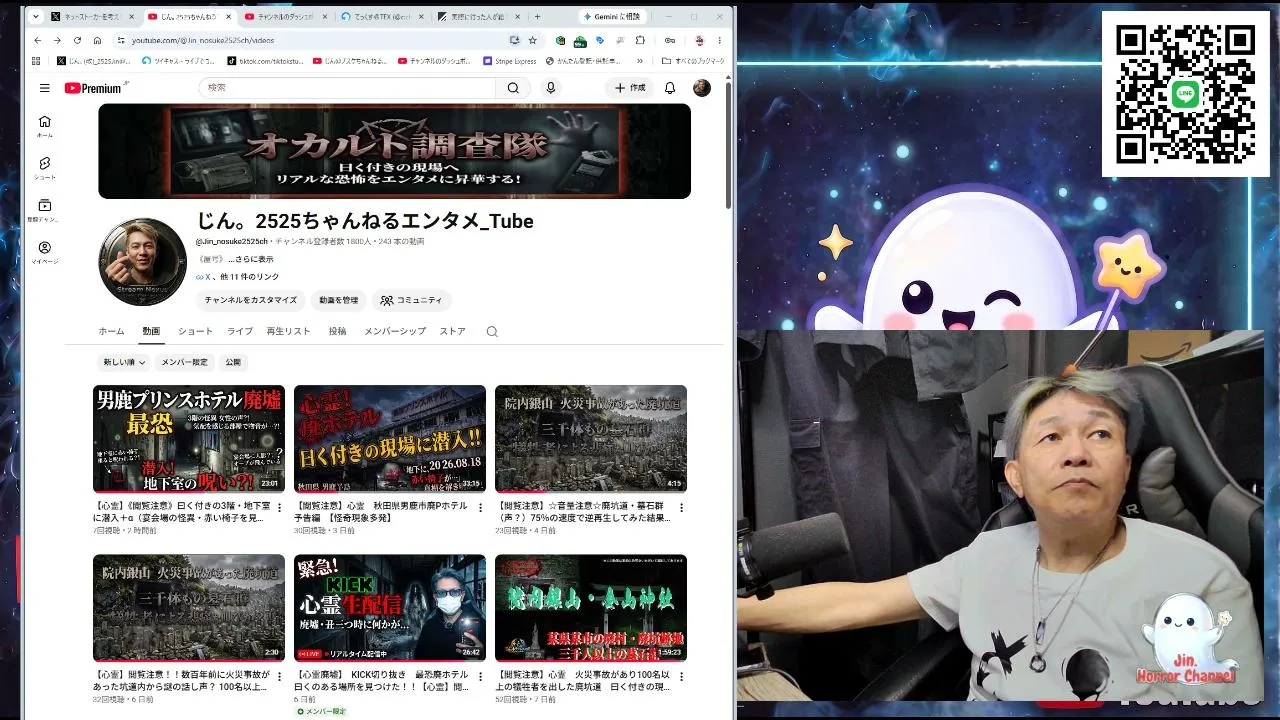Screen dimensions: 1280x720
Task: Filter videos by メンバー限定 chip
Action: pyautogui.click(x=185, y=362)
